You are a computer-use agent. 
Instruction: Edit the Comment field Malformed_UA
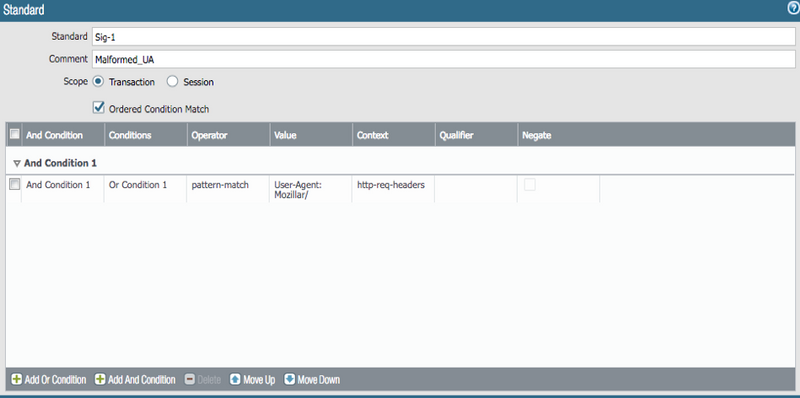(x=443, y=59)
